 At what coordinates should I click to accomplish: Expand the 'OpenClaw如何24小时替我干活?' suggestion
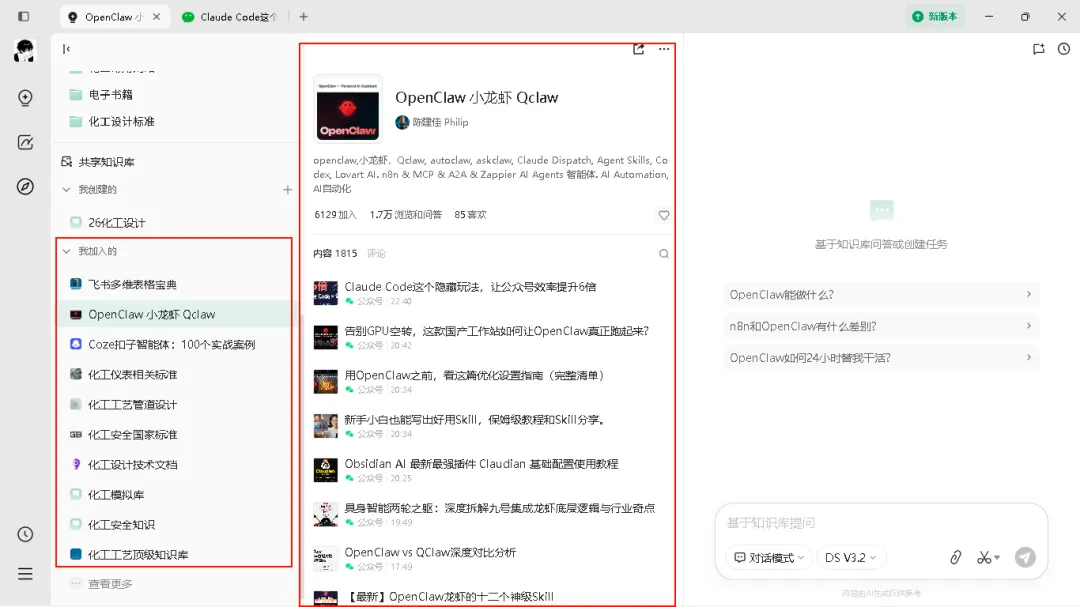881,358
